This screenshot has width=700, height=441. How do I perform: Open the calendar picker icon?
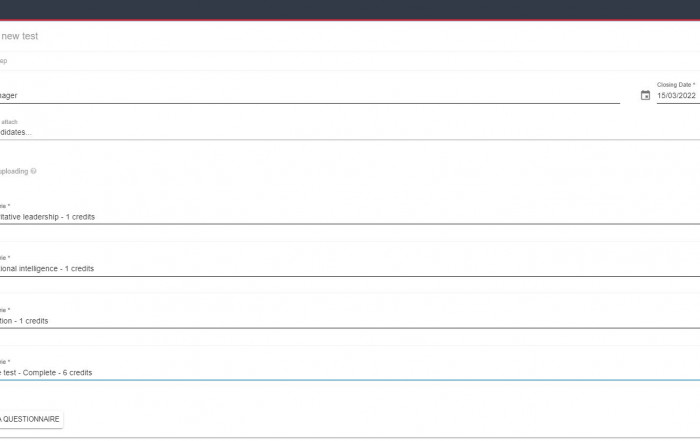click(645, 95)
